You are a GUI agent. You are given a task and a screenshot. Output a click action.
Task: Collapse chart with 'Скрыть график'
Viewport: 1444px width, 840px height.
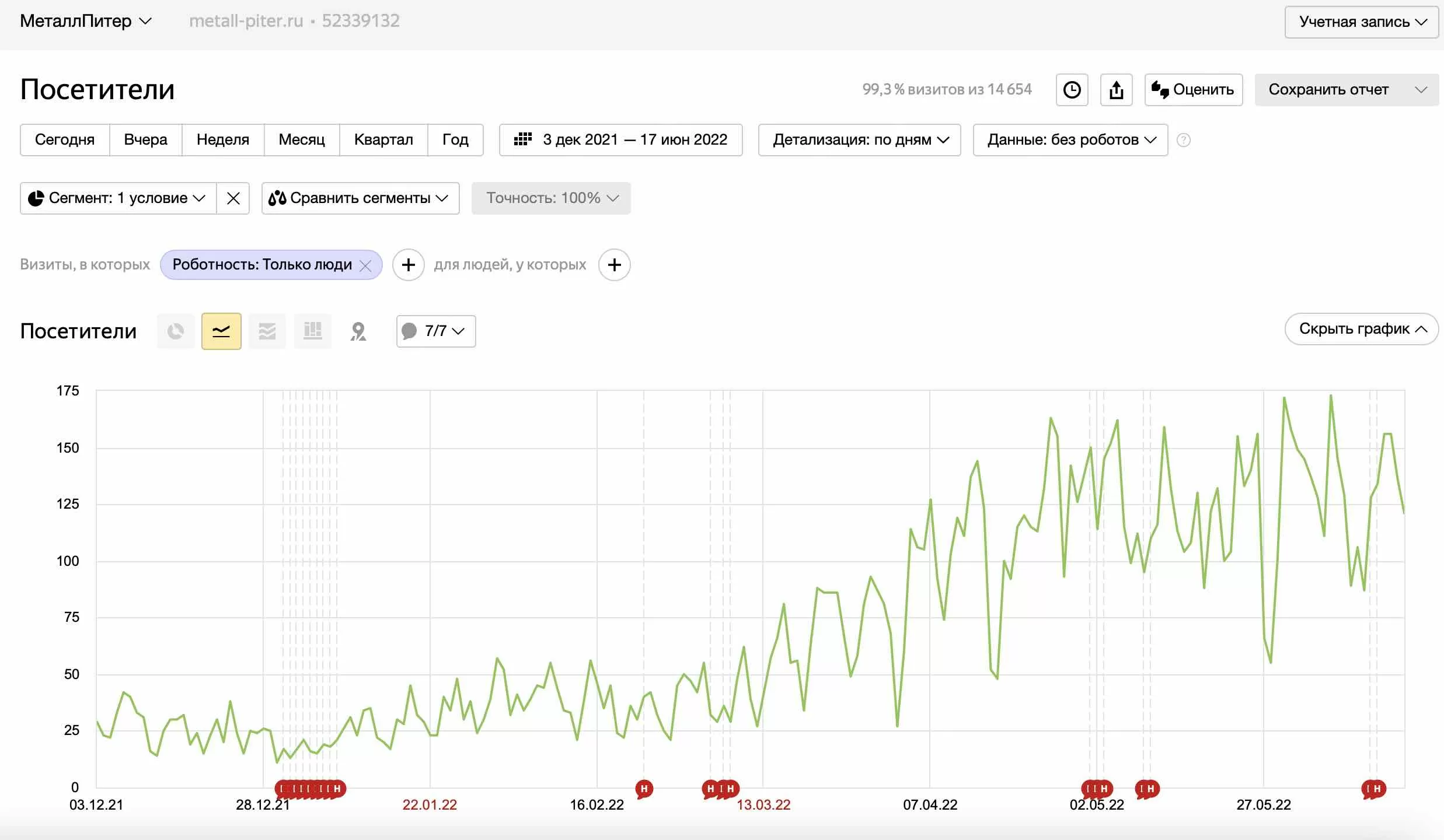pos(1361,329)
